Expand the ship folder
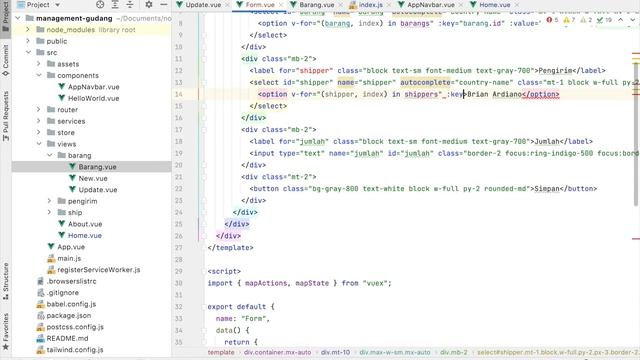The height and width of the screenshot is (360, 640). [49, 213]
